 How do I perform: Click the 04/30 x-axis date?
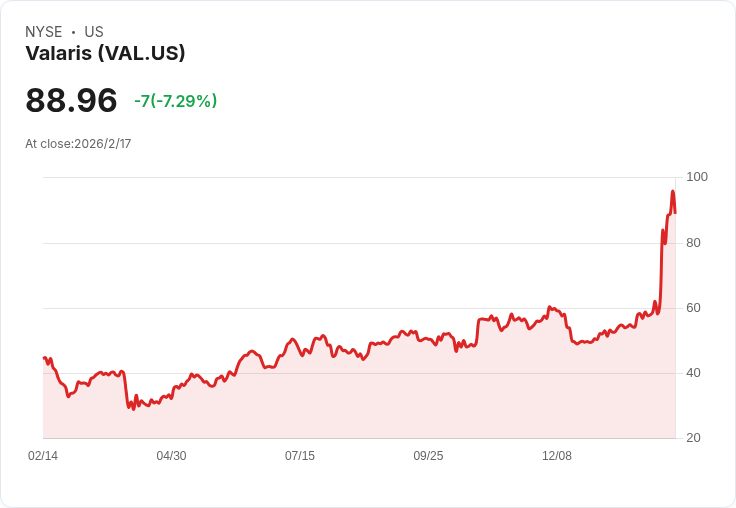pos(171,456)
